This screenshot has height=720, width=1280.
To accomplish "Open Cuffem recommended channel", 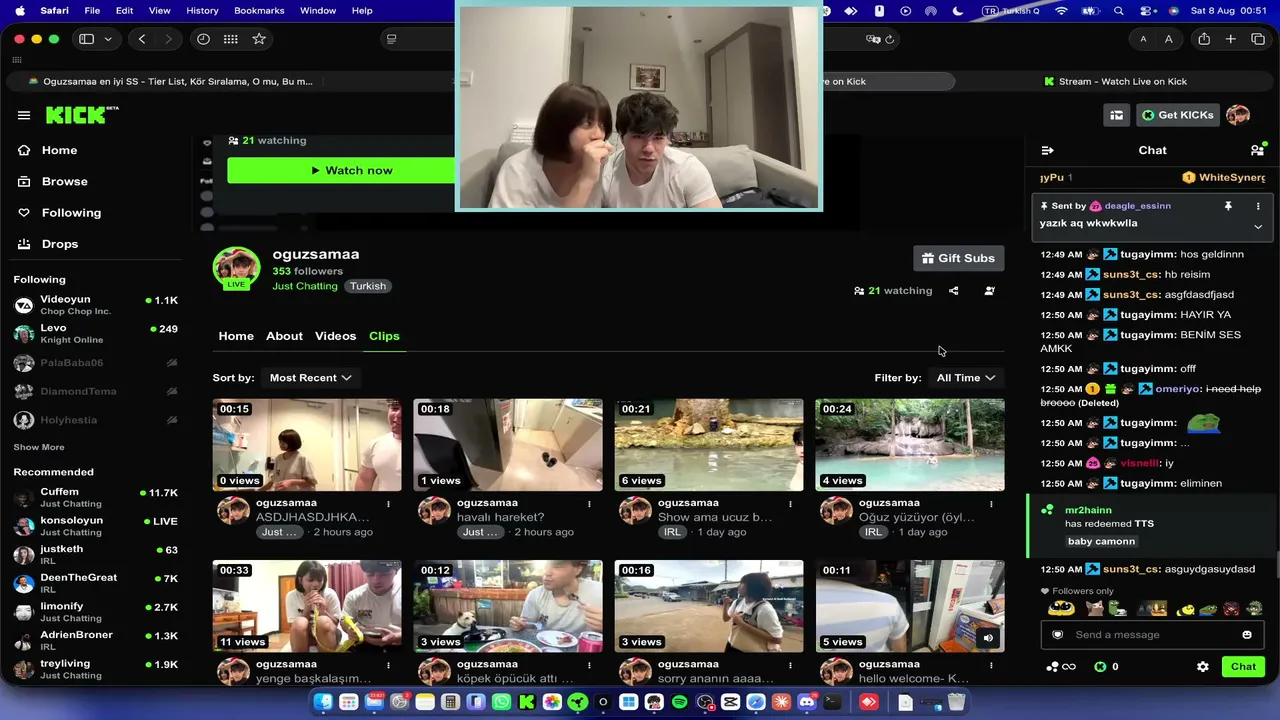I will (96, 497).
